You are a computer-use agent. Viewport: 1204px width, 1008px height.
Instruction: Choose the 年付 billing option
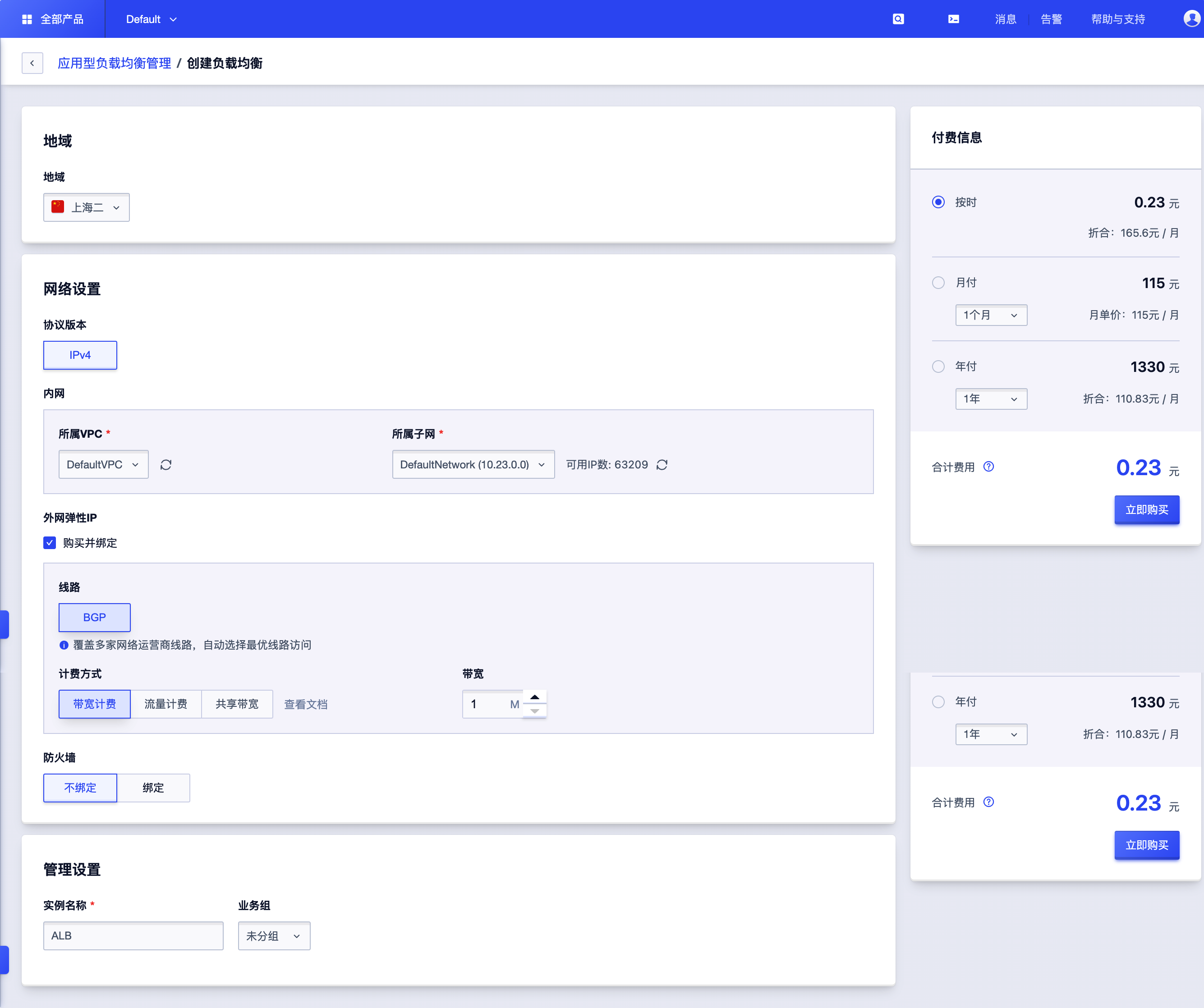point(938,366)
